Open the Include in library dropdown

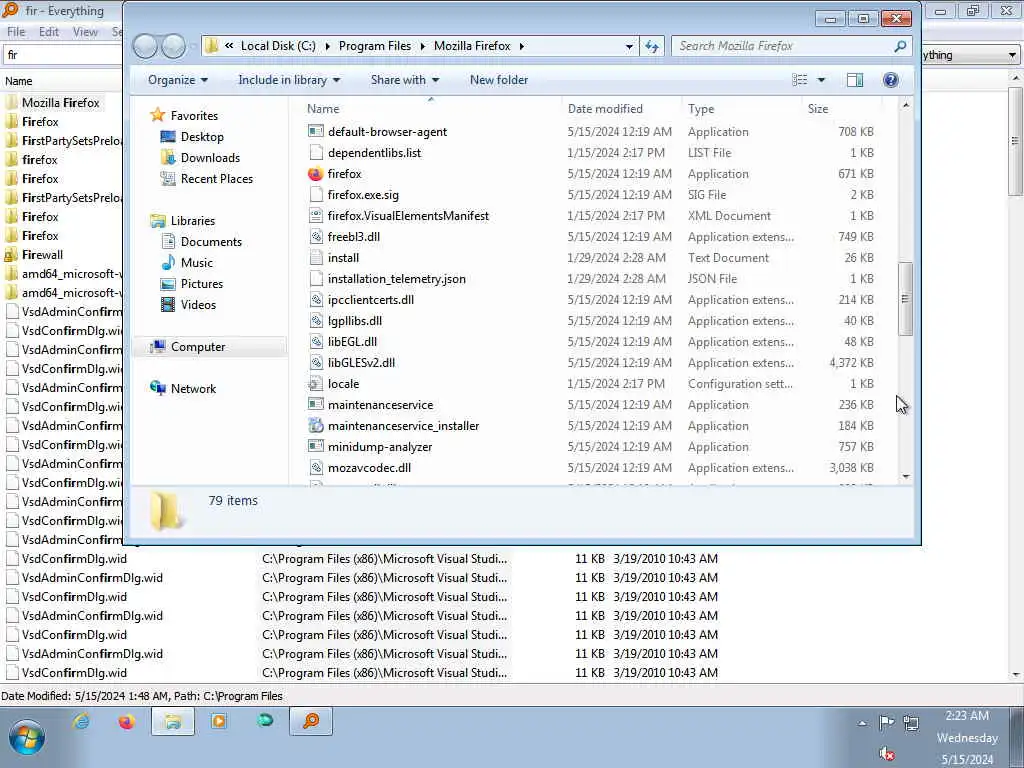point(289,80)
